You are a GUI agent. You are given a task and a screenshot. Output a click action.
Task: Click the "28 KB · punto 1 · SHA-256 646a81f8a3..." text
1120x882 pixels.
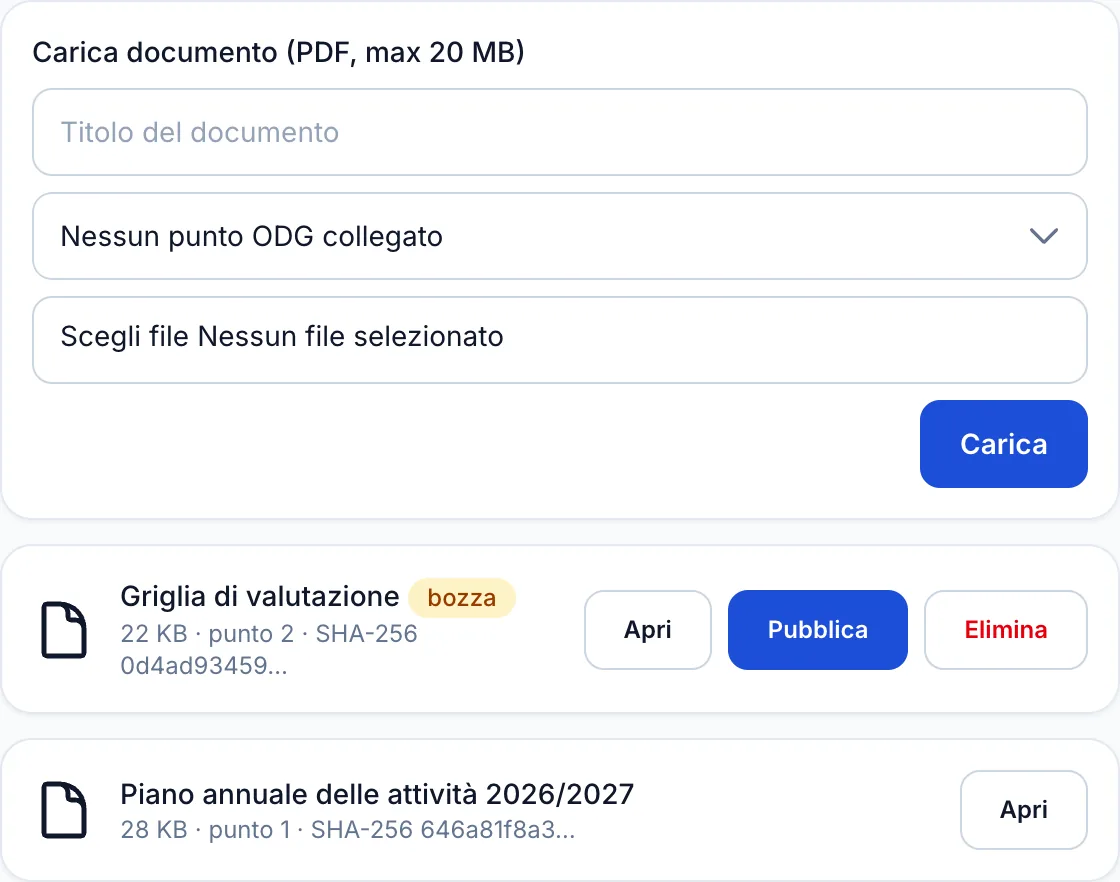348,830
